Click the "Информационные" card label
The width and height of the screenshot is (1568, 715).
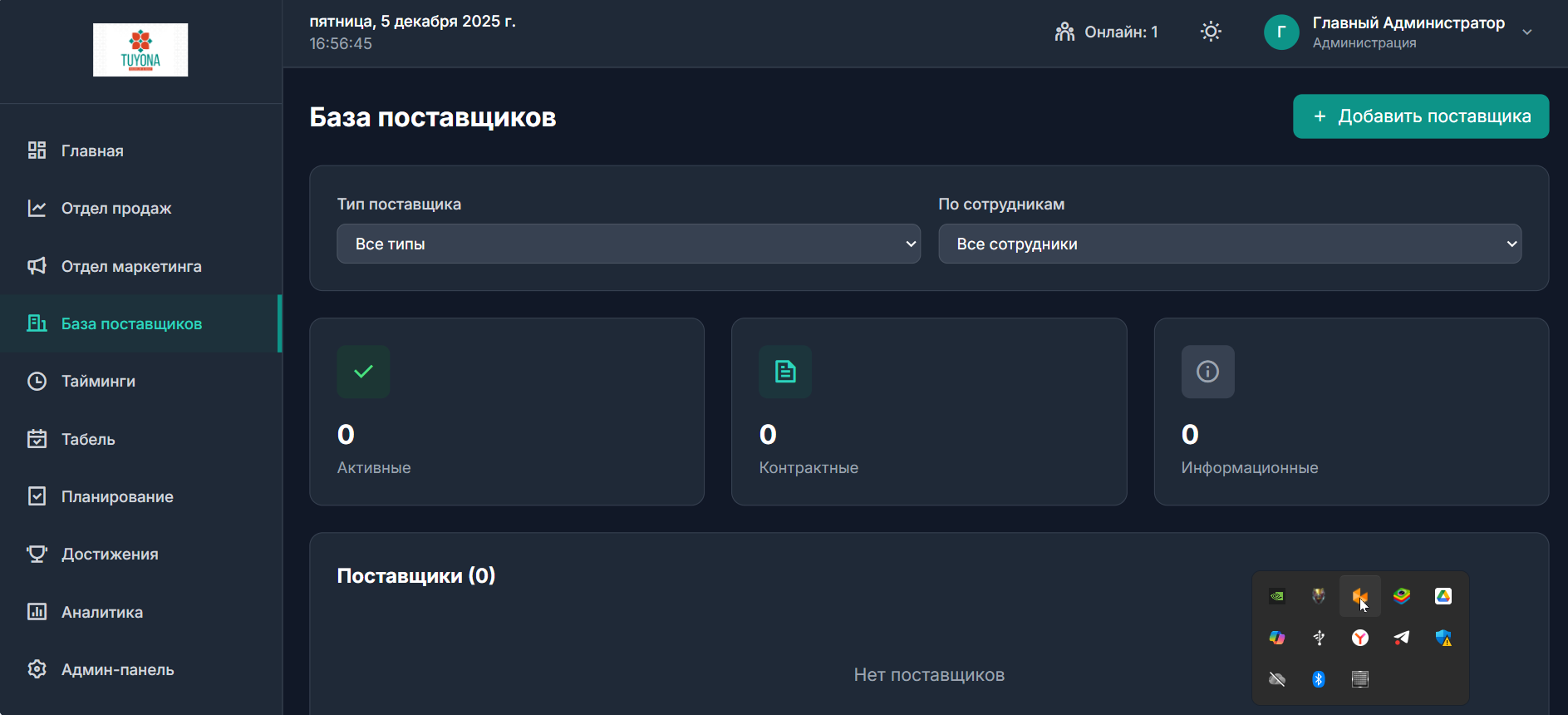(x=1250, y=468)
